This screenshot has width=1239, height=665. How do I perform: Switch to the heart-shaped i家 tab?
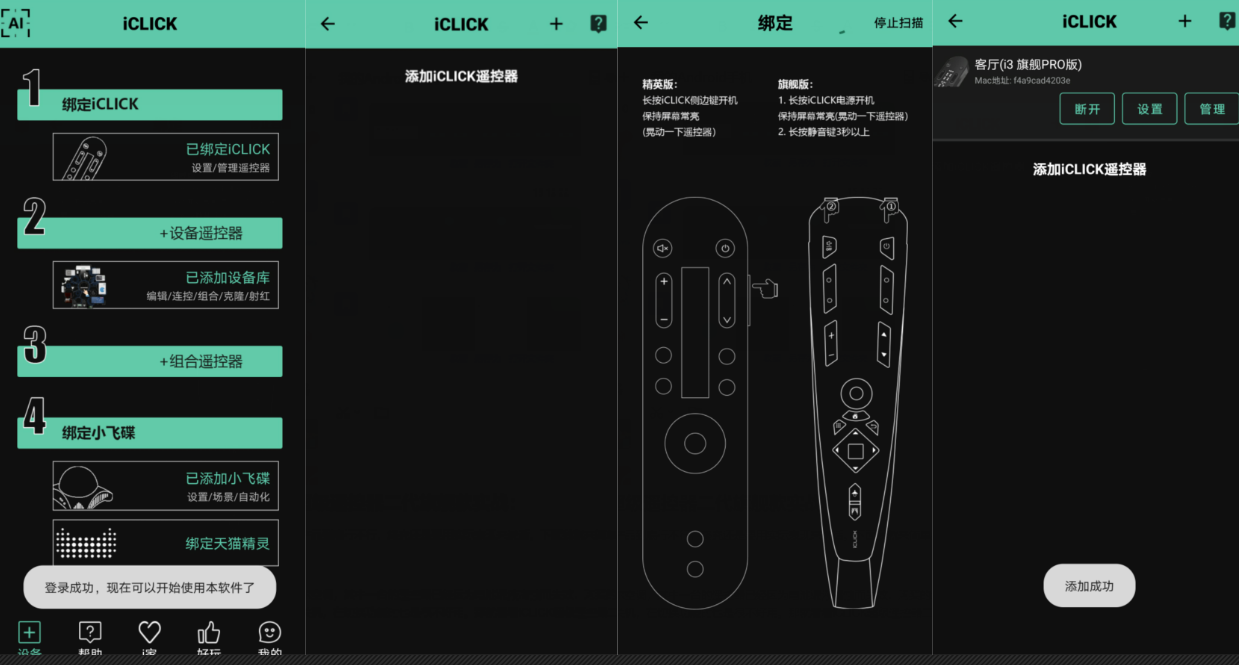click(x=148, y=632)
